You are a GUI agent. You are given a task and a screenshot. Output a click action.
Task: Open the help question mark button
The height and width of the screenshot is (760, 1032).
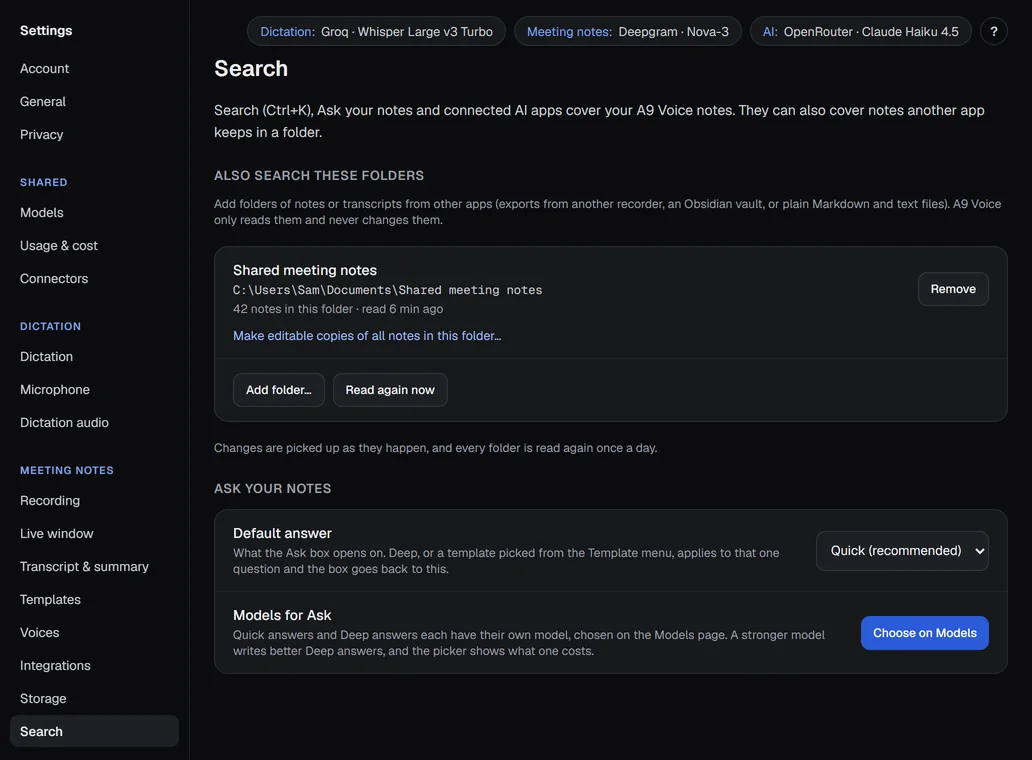point(993,31)
